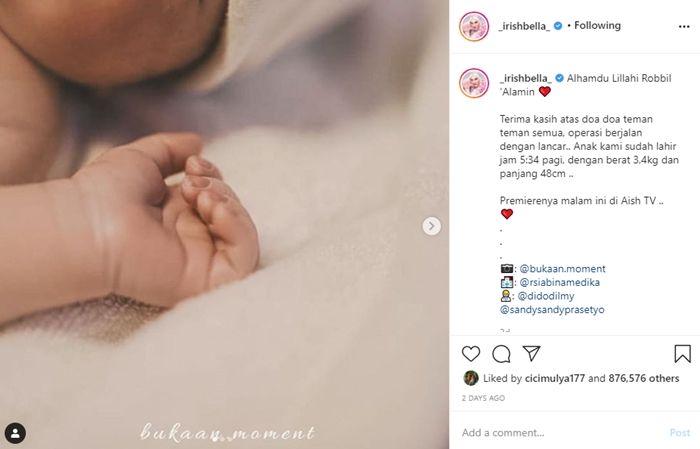
Task: Open comments via the speech bubble icon
Action: [501, 354]
